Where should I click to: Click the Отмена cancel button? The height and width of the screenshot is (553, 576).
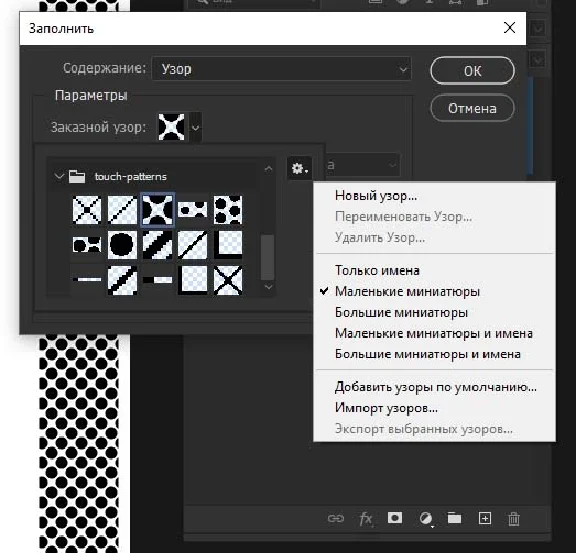point(472,108)
